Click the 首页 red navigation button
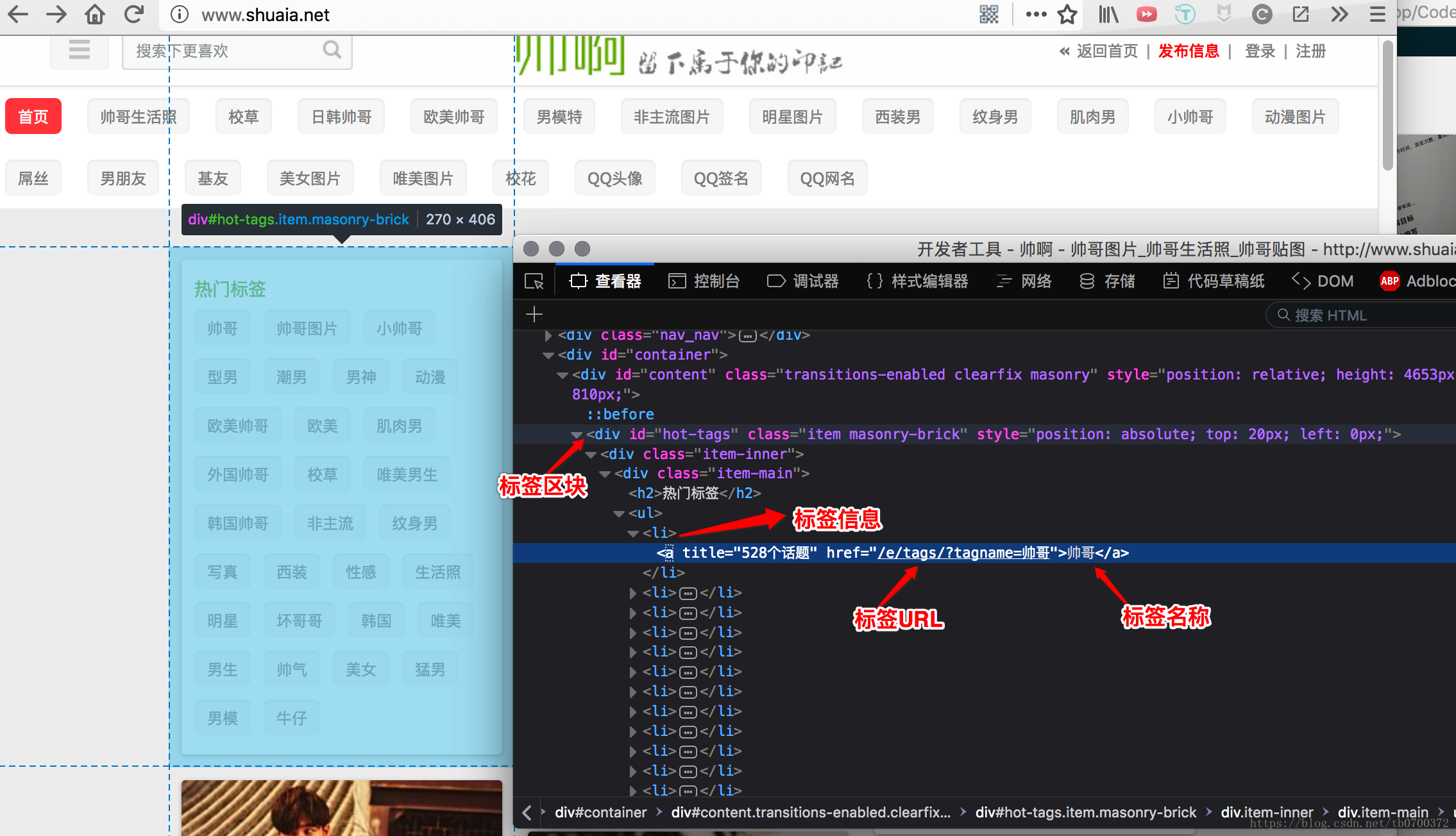 pos(33,117)
